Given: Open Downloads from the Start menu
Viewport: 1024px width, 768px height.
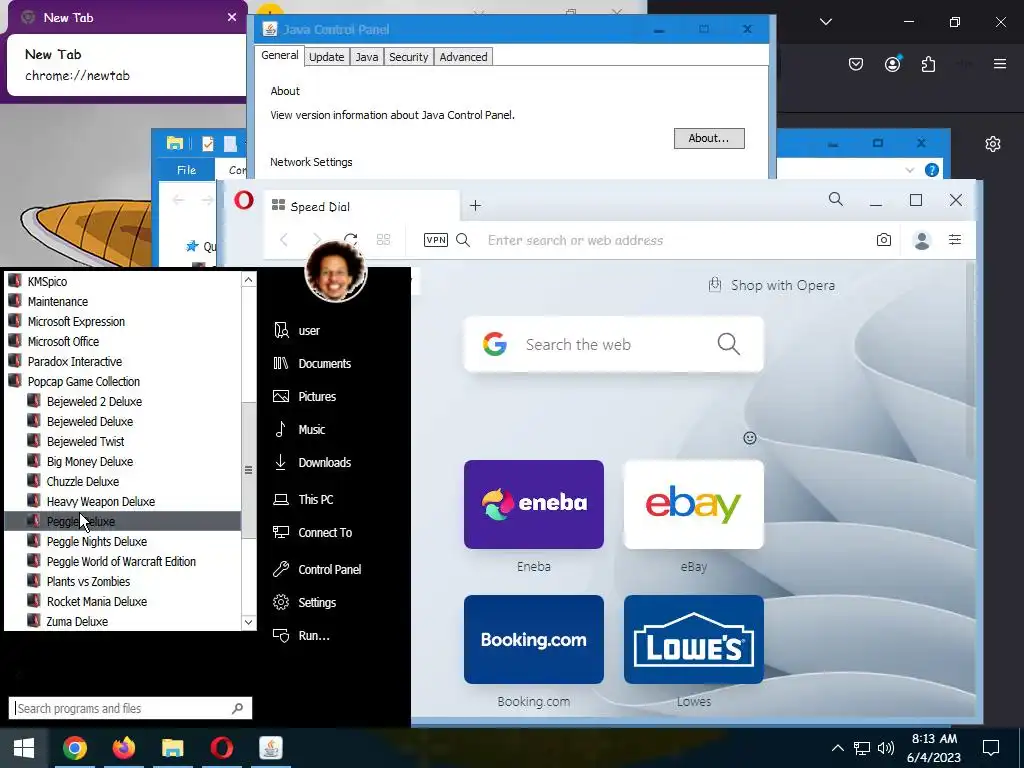Looking at the screenshot, I should (x=325, y=462).
